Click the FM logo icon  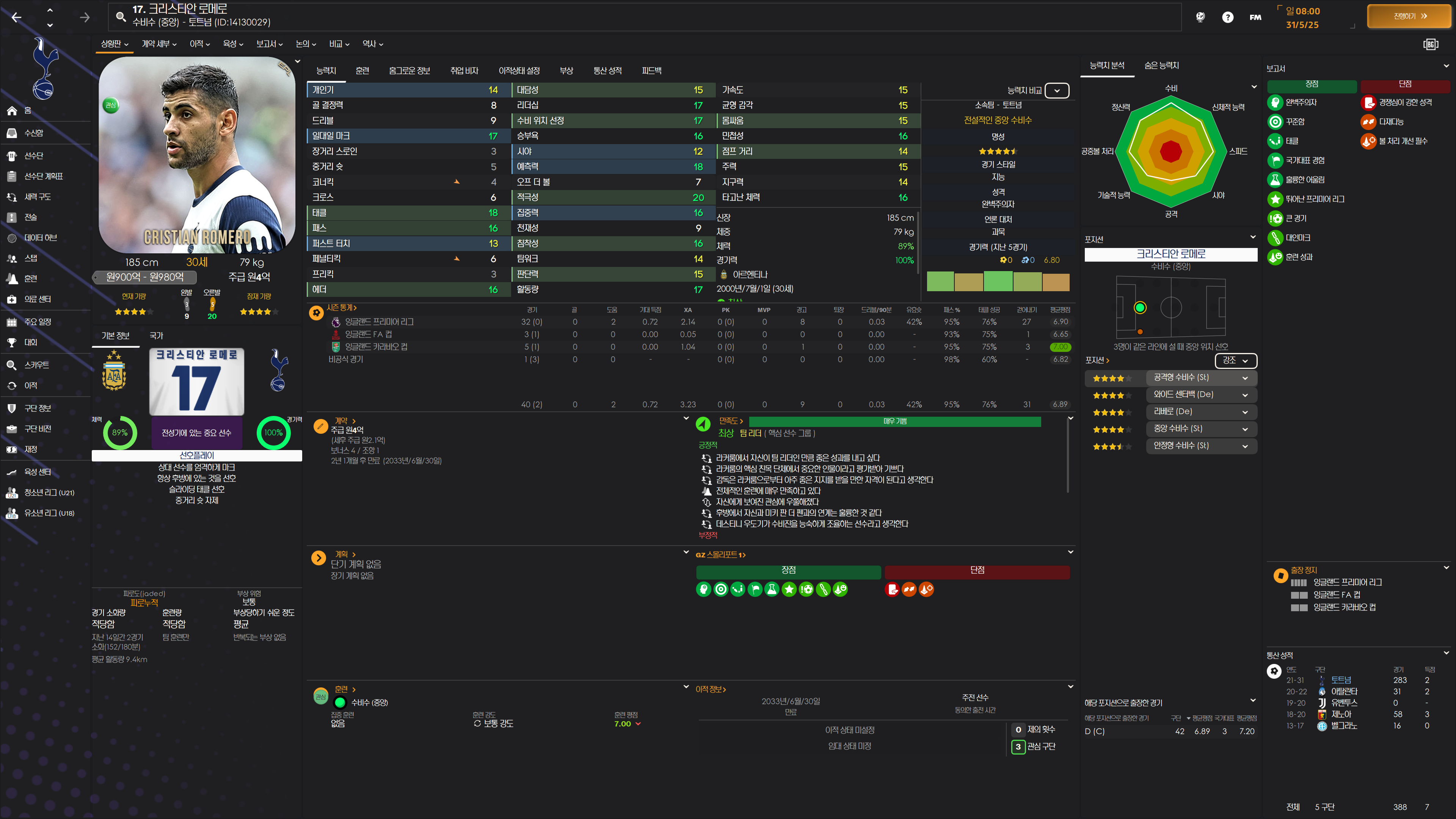pyautogui.click(x=1255, y=17)
